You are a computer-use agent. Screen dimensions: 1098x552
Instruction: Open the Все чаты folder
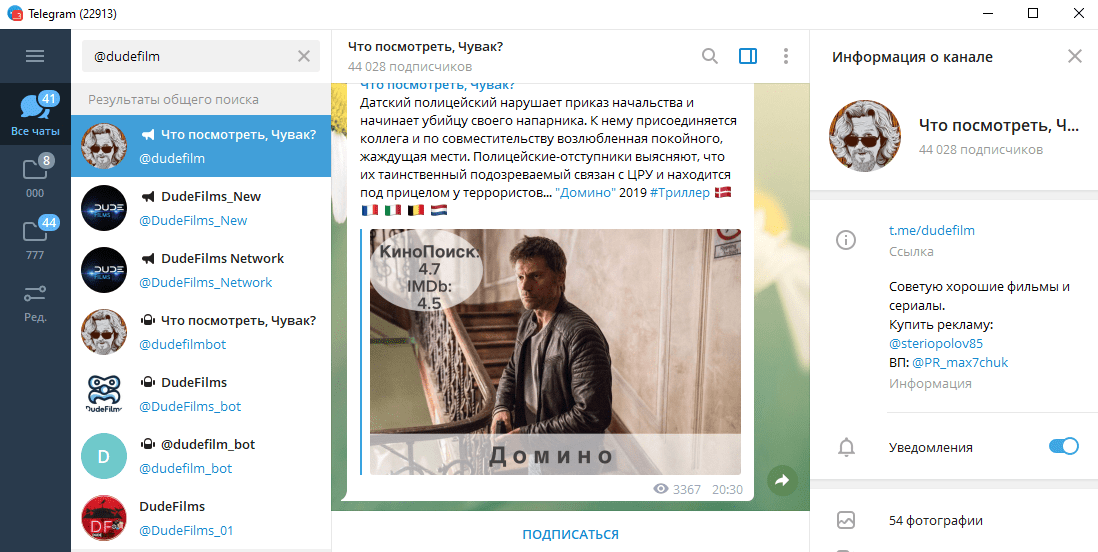tap(35, 114)
